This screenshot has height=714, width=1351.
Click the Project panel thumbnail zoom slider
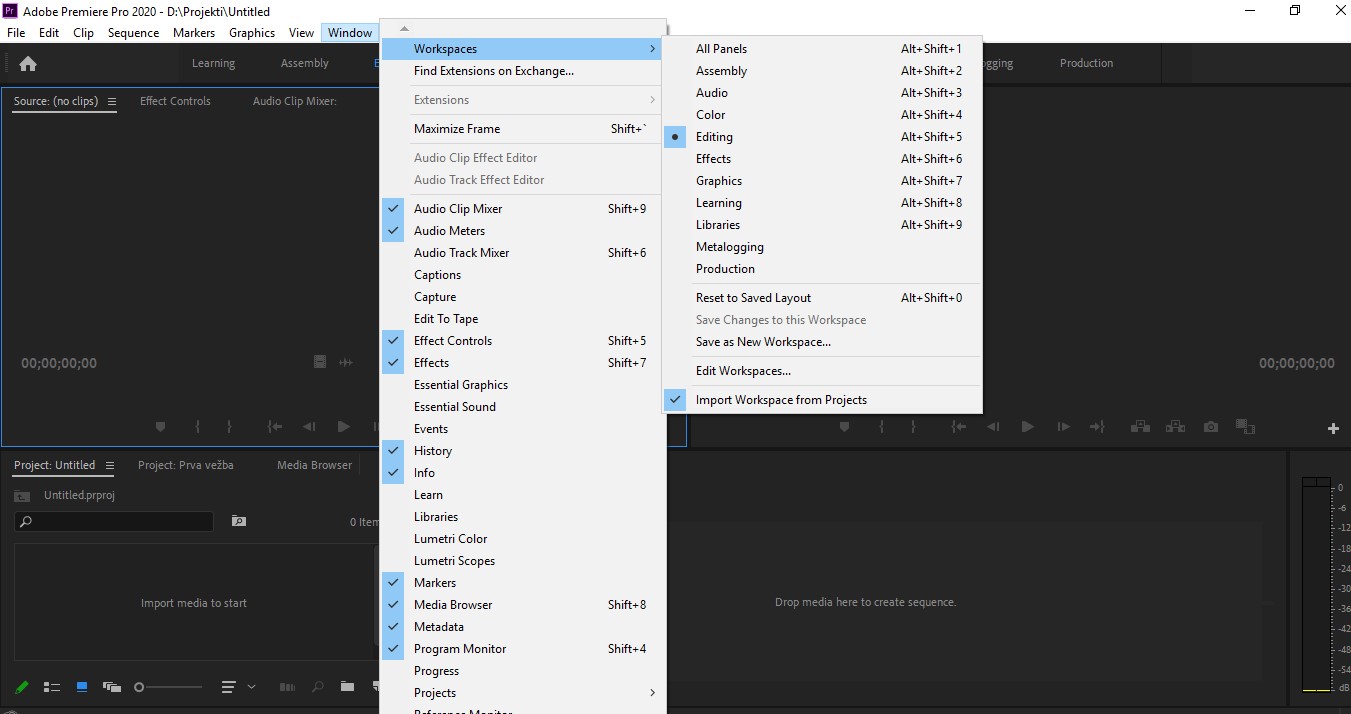coord(169,687)
